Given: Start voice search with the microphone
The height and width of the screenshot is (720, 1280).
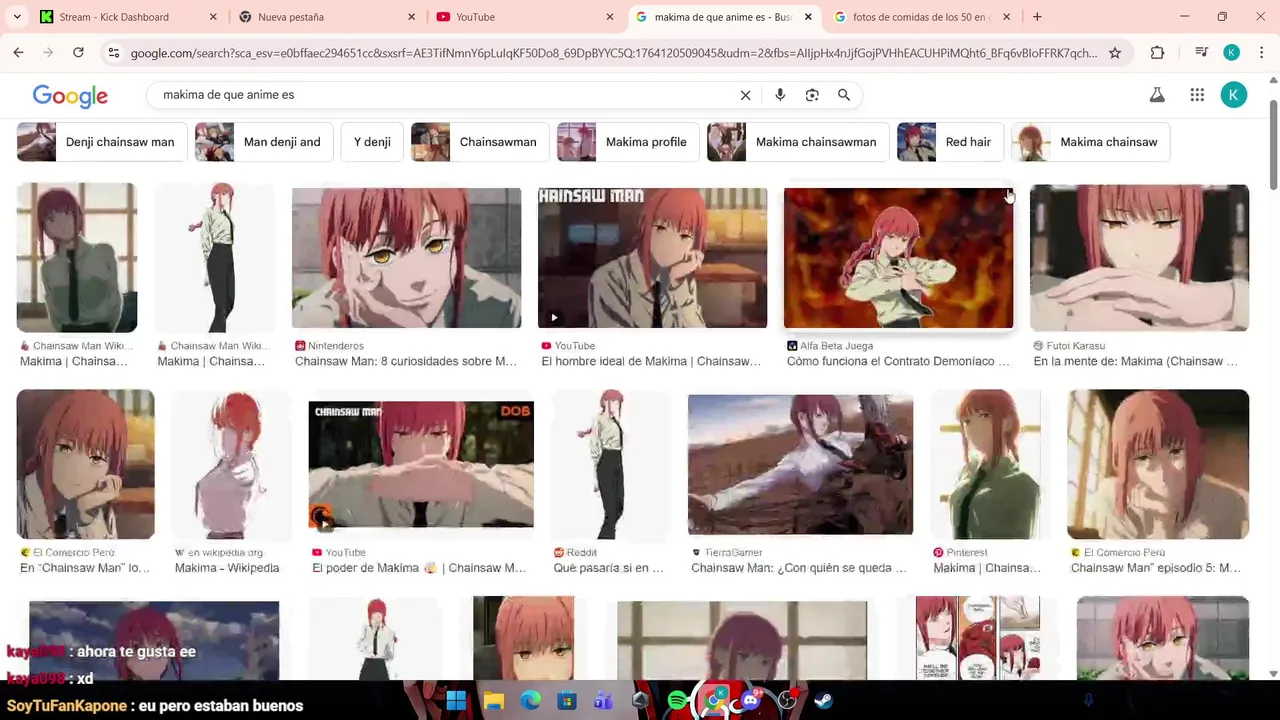Looking at the screenshot, I should (780, 95).
